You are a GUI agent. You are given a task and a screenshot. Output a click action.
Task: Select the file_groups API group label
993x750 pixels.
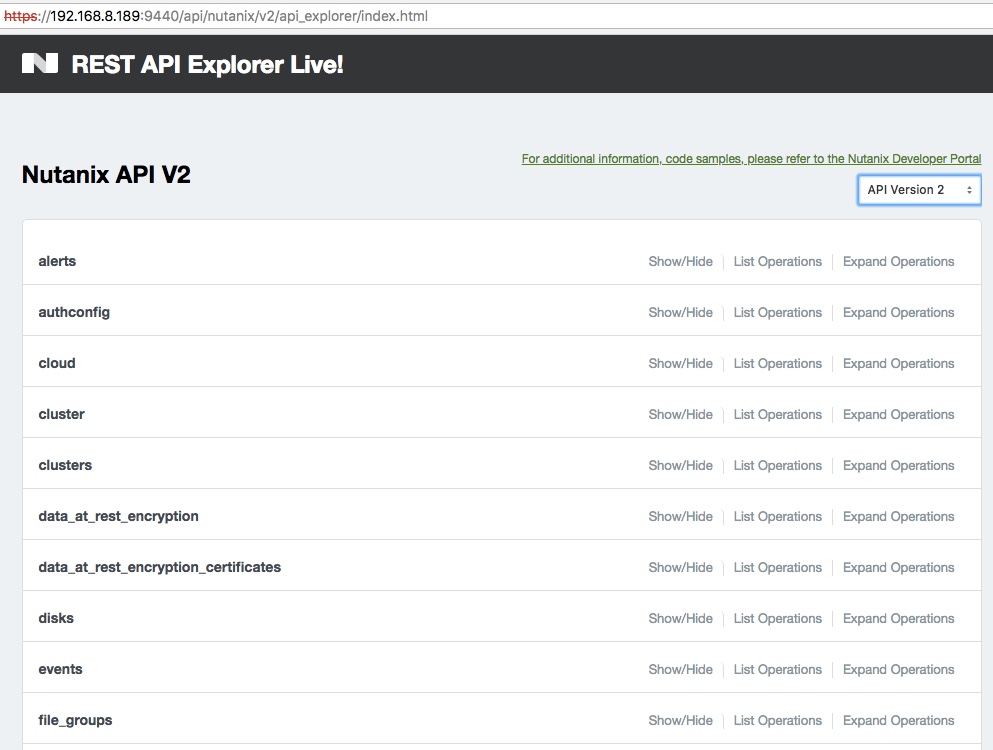coord(75,720)
